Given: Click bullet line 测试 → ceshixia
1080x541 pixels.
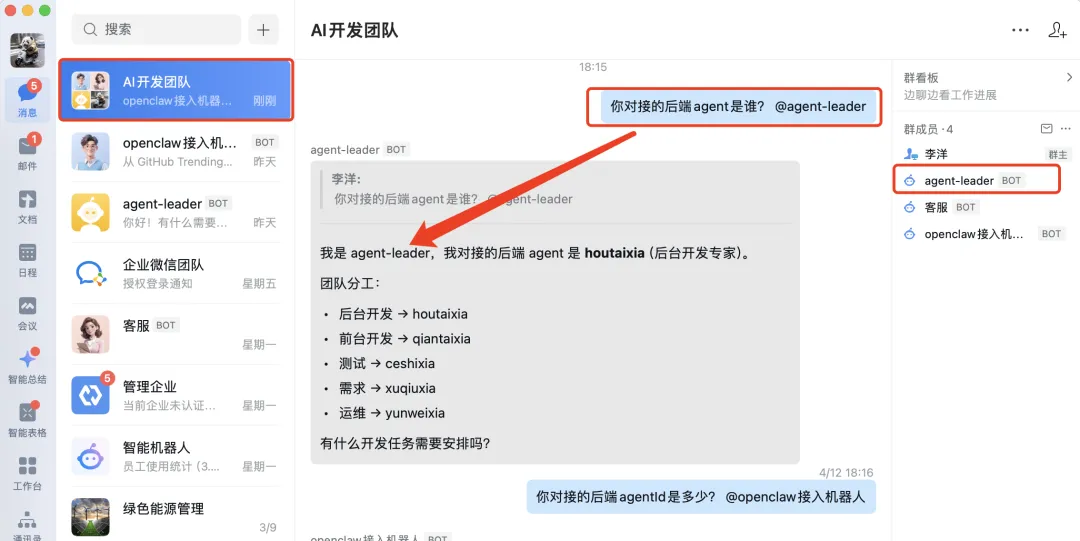Looking at the screenshot, I should click(386, 363).
